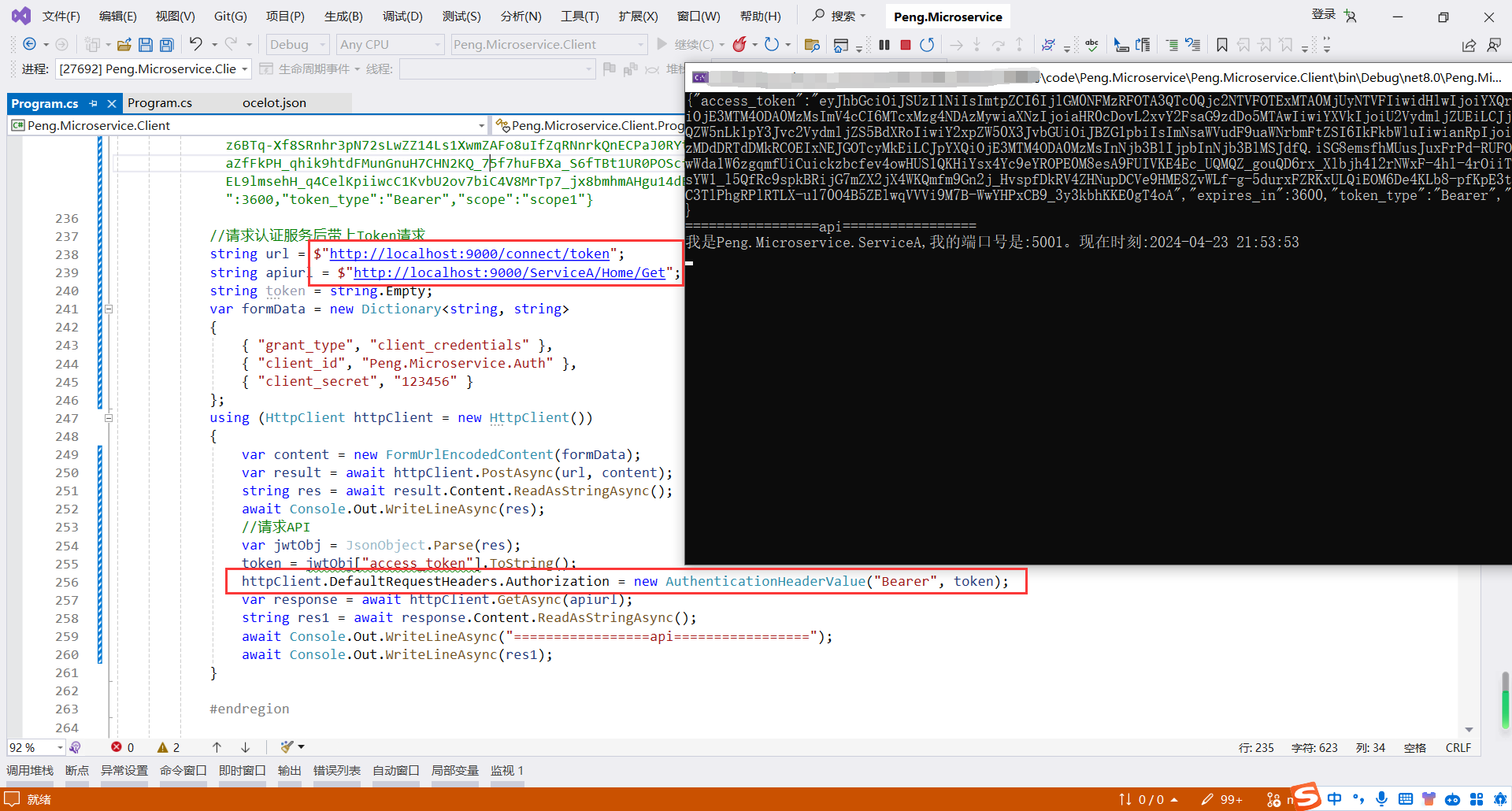This screenshot has height=811, width=1512.
Task: Click the localhost:9000/connect/token link
Action: [x=469, y=254]
